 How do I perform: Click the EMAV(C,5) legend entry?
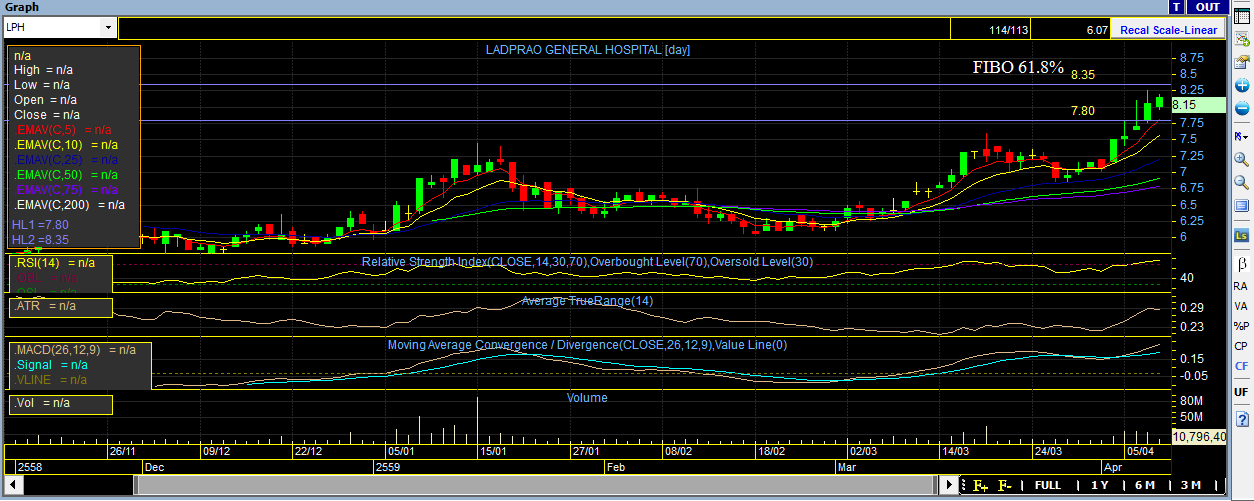click(x=63, y=130)
